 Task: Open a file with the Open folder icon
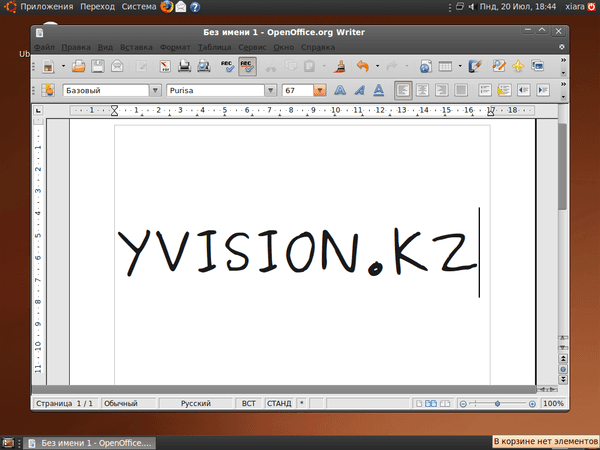pos(78,66)
